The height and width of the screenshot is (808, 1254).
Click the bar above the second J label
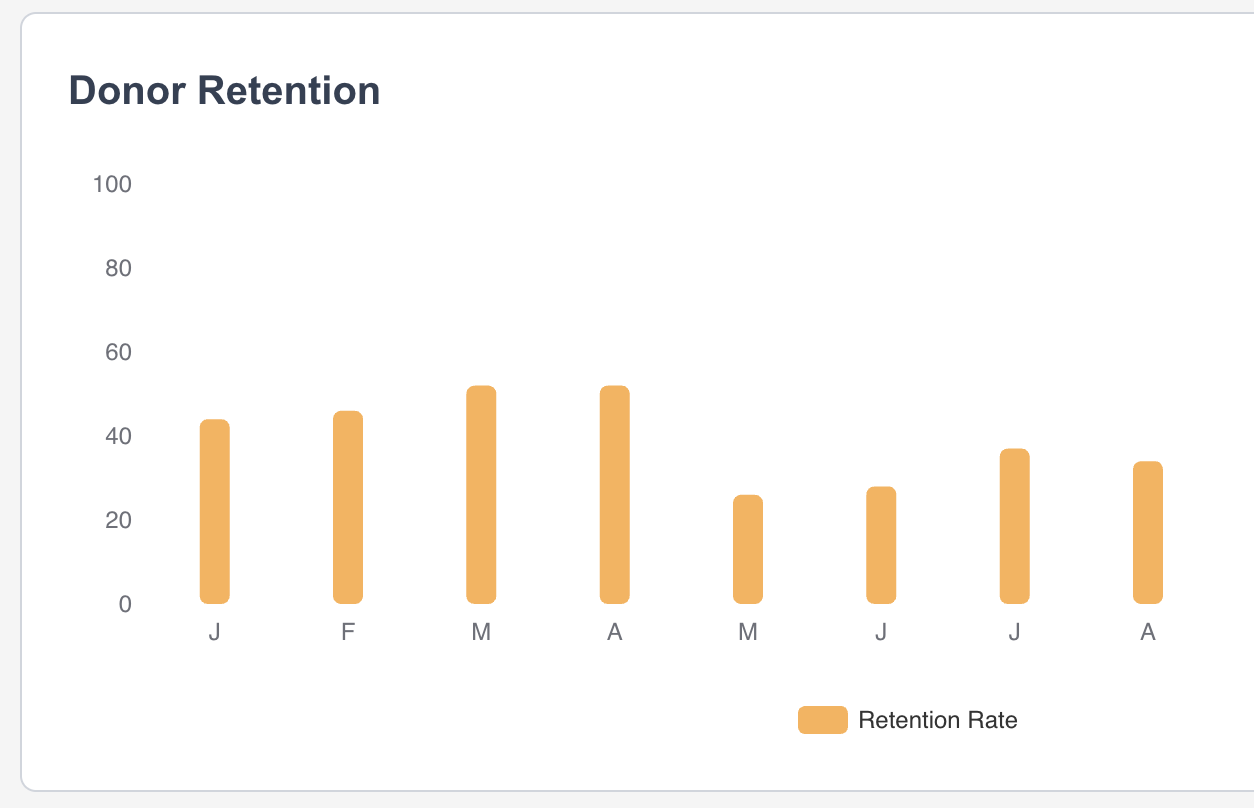click(x=881, y=545)
